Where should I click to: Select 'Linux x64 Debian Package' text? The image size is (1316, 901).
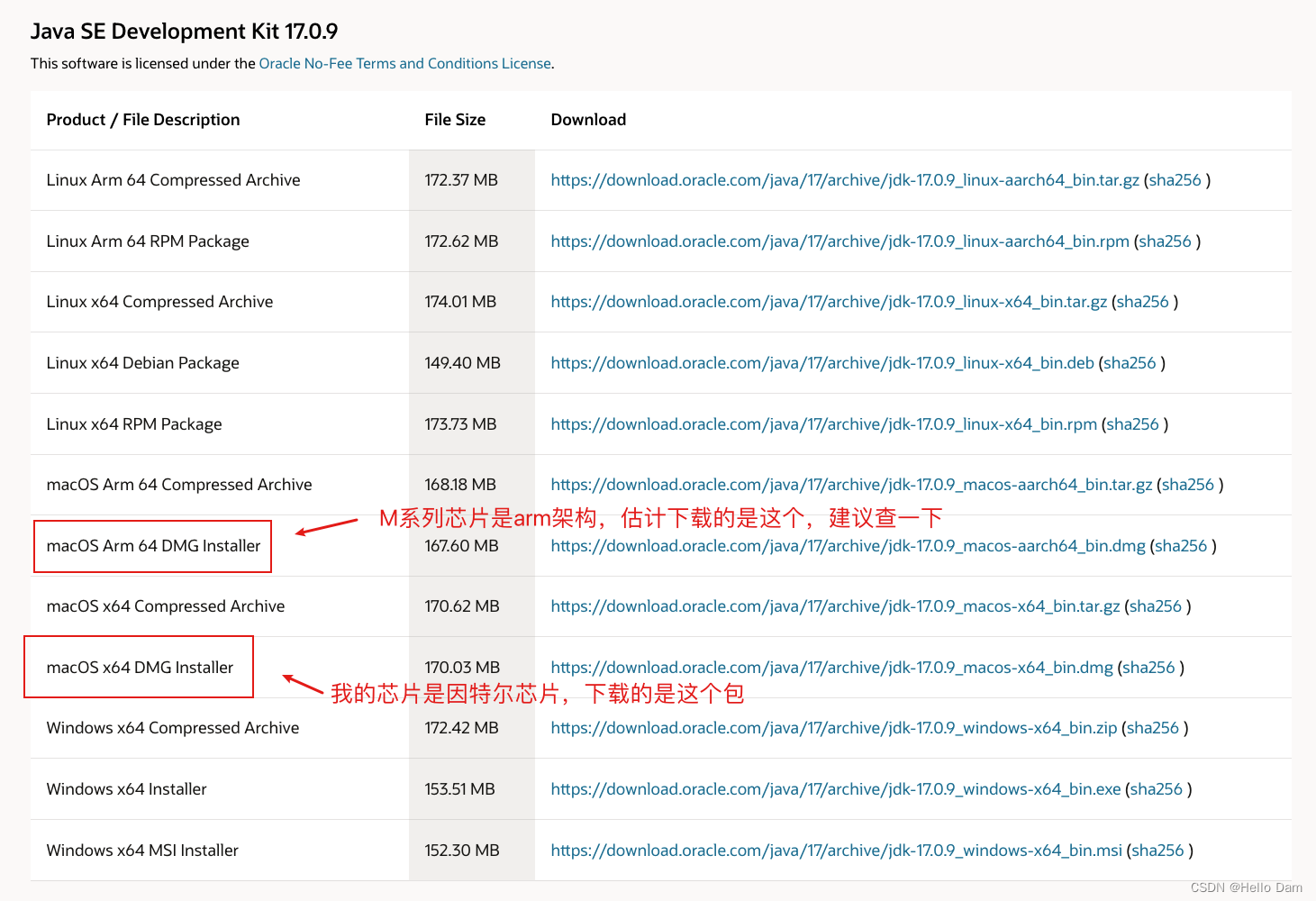coord(142,363)
